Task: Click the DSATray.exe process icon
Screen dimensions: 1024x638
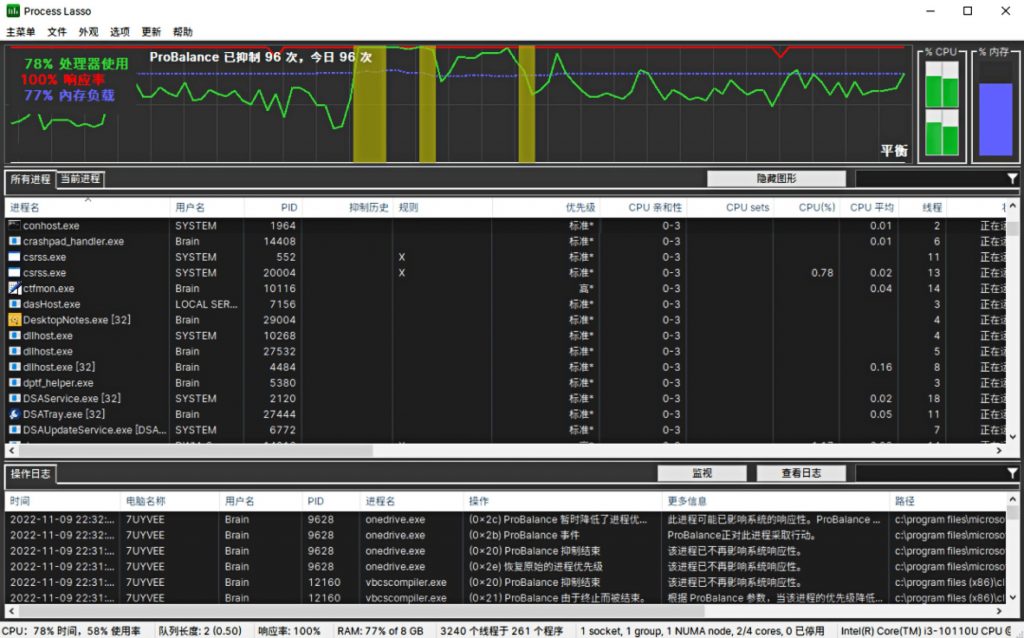Action: coord(14,414)
